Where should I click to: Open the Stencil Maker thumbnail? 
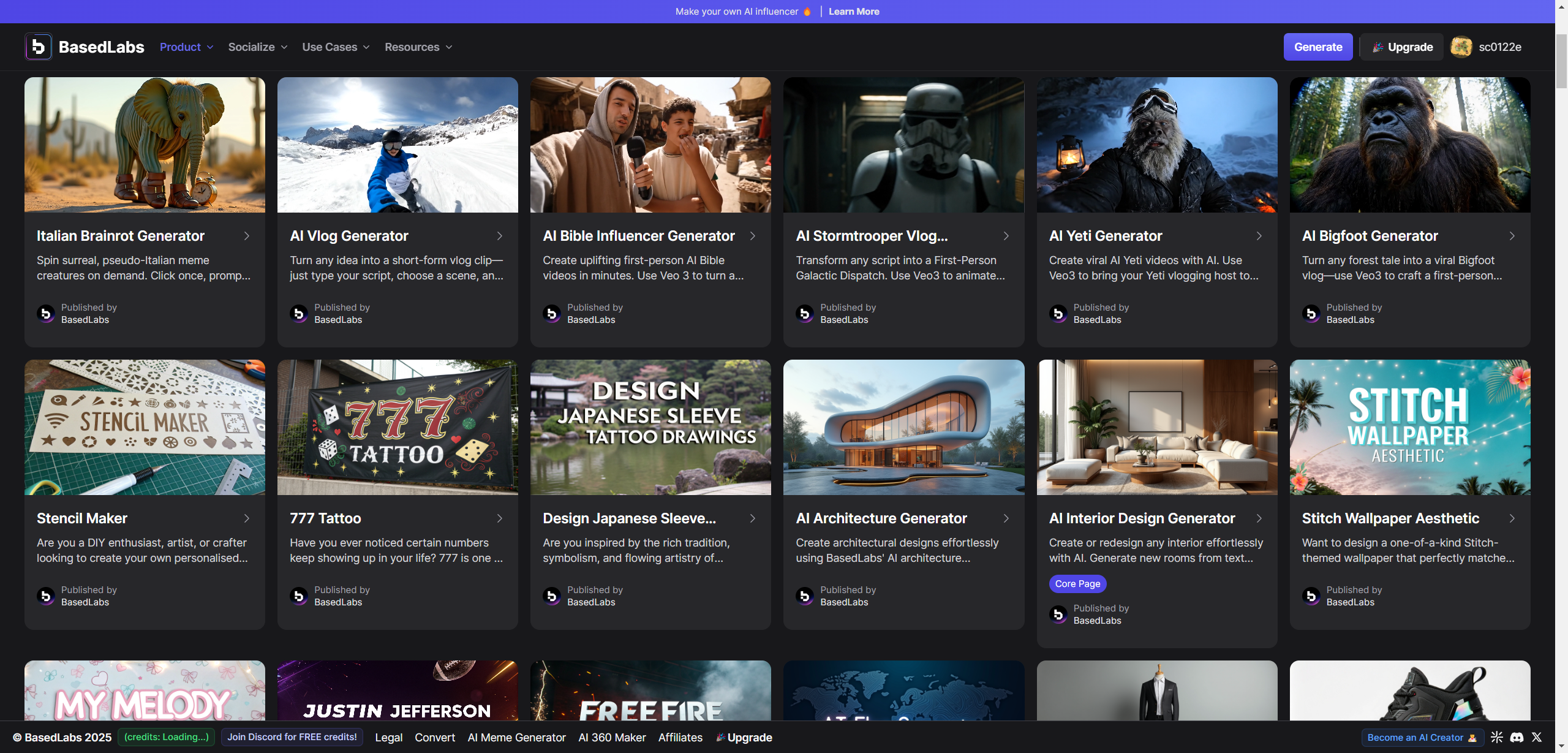click(x=145, y=428)
